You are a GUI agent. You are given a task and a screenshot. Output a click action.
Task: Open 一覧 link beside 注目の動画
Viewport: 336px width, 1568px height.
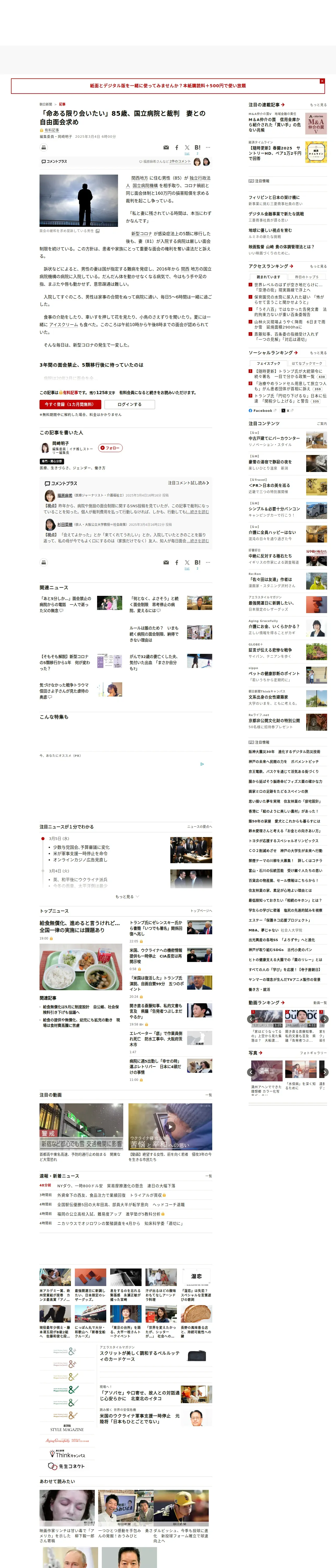(x=209, y=1094)
